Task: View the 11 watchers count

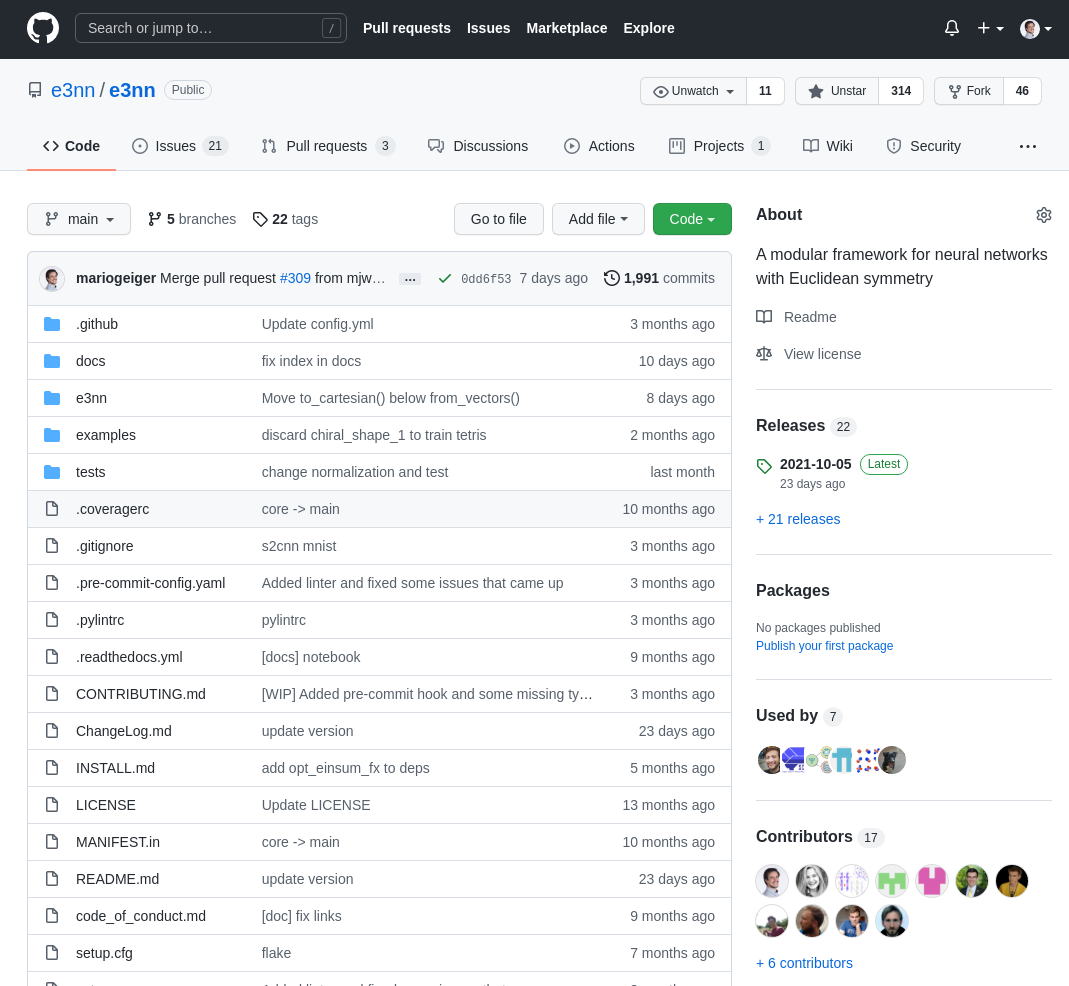Action: point(765,91)
